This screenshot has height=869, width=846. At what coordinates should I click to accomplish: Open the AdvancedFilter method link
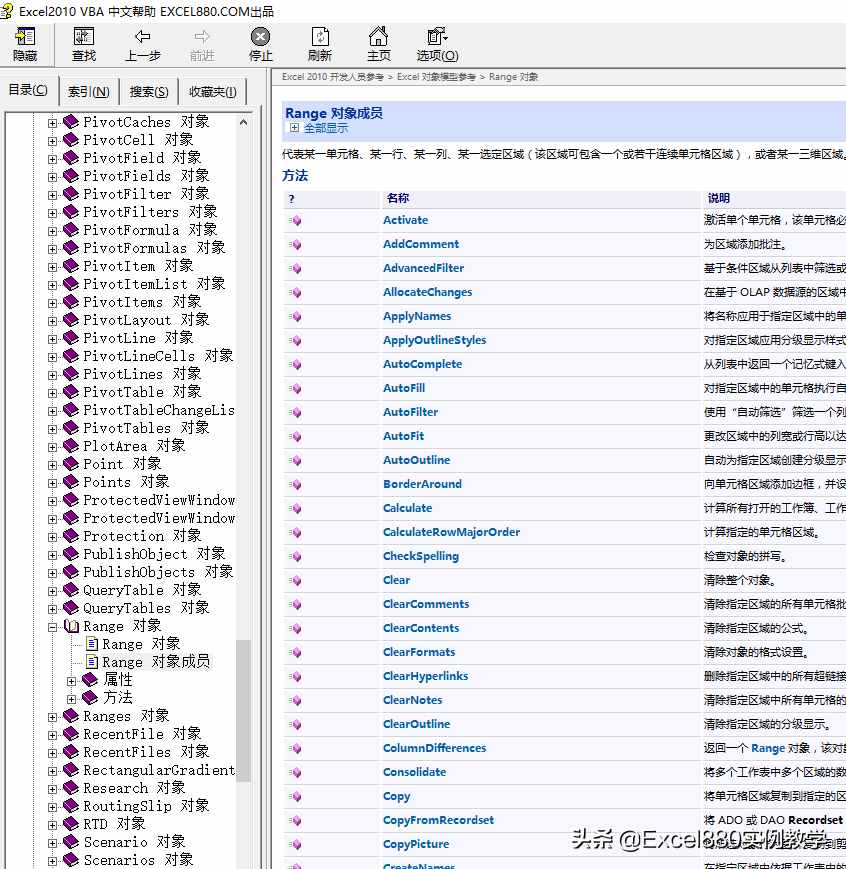pos(424,268)
